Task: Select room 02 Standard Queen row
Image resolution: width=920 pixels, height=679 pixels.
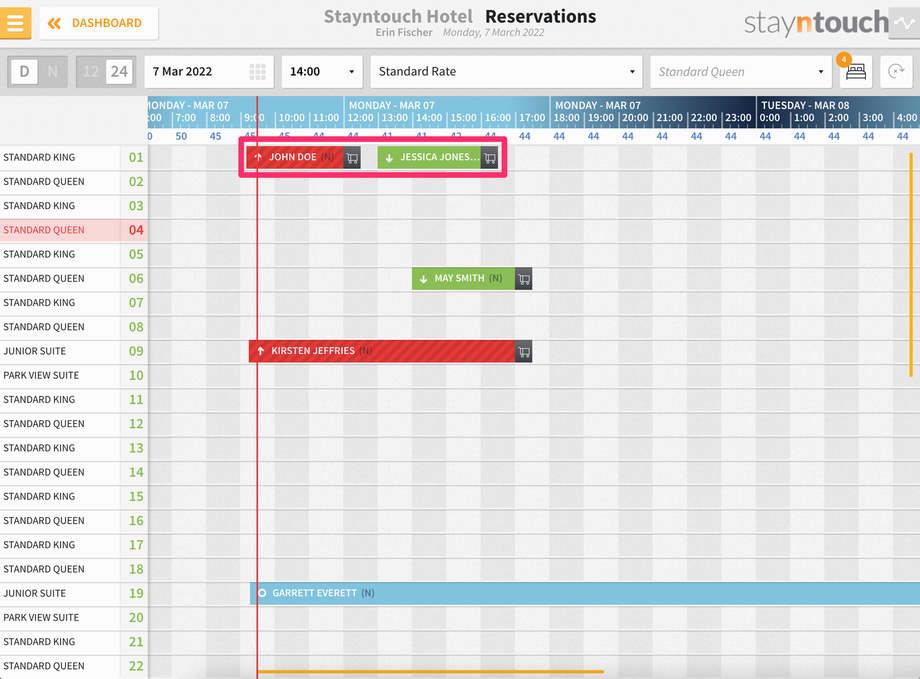Action: point(73,182)
